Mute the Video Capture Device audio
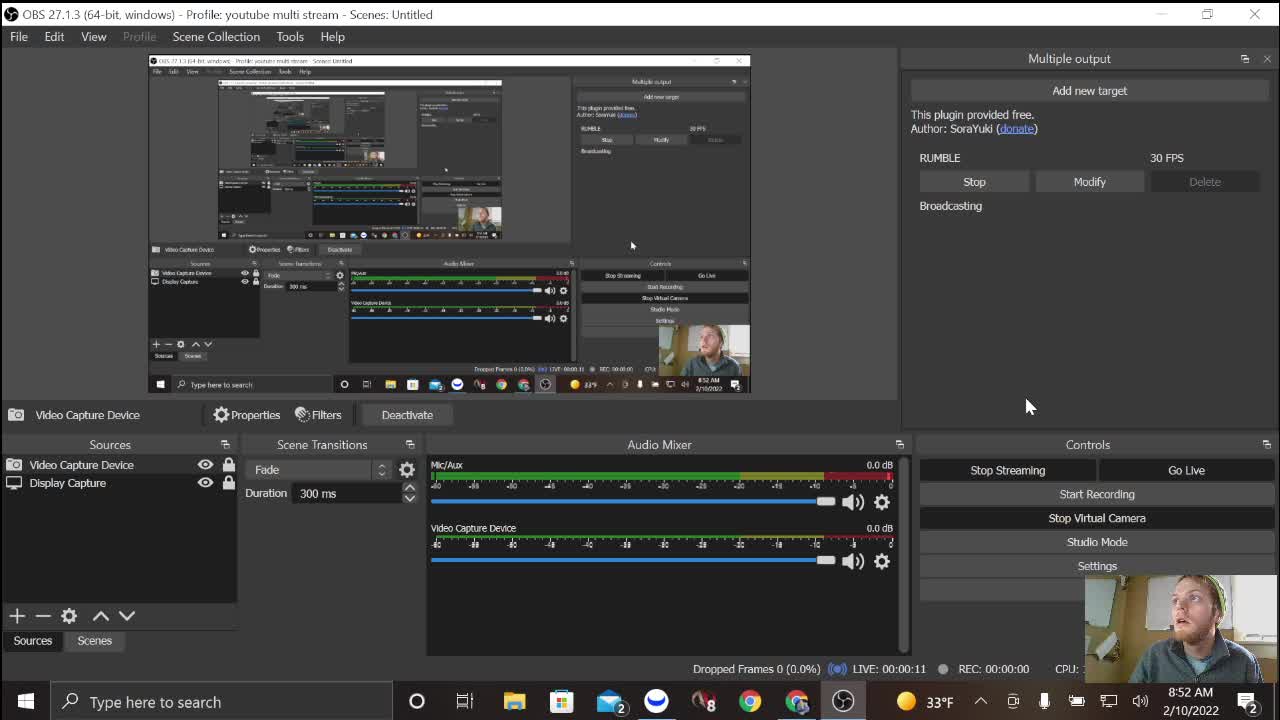The height and width of the screenshot is (720, 1280). click(853, 561)
